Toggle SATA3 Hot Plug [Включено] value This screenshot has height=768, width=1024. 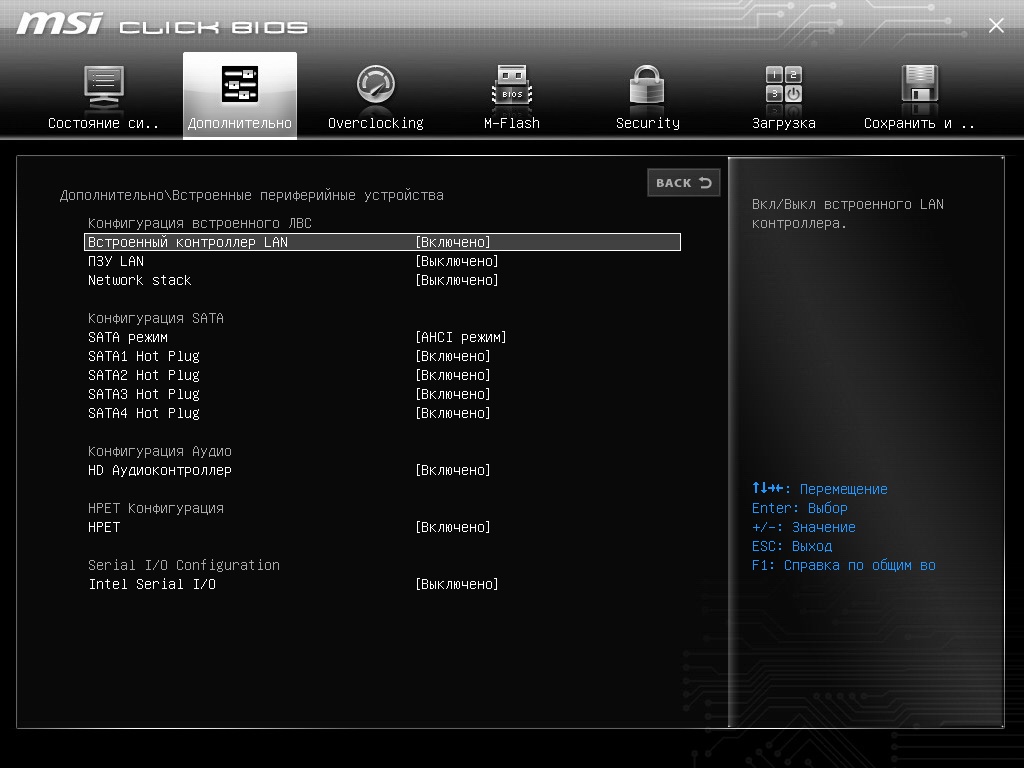(x=453, y=394)
